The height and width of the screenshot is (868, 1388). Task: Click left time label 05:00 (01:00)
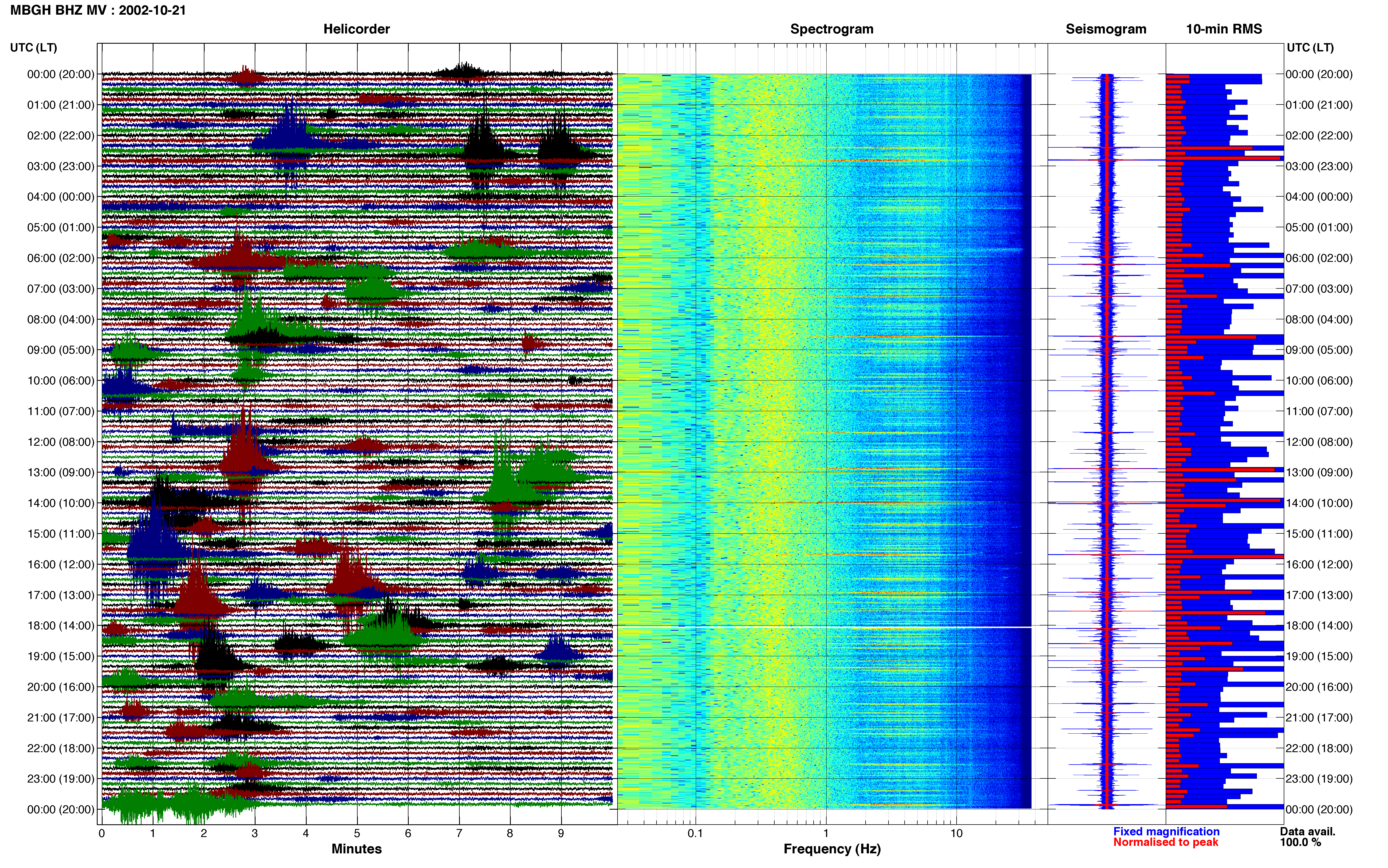[x=61, y=227]
